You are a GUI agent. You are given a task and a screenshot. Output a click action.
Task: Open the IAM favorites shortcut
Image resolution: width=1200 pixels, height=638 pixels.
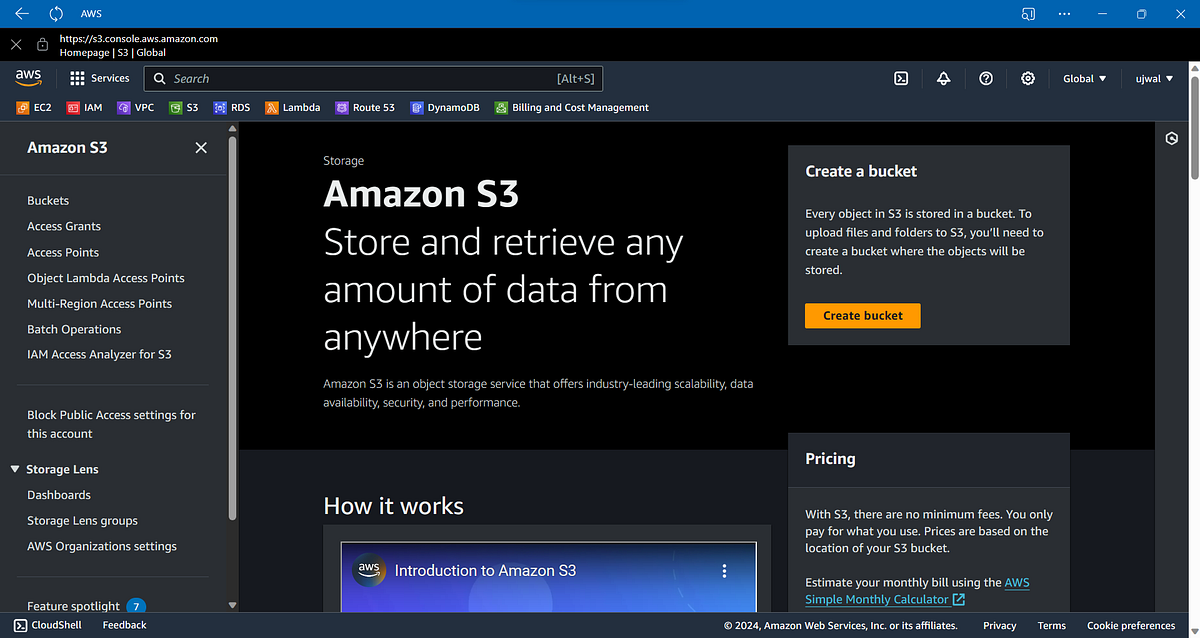pos(84,107)
